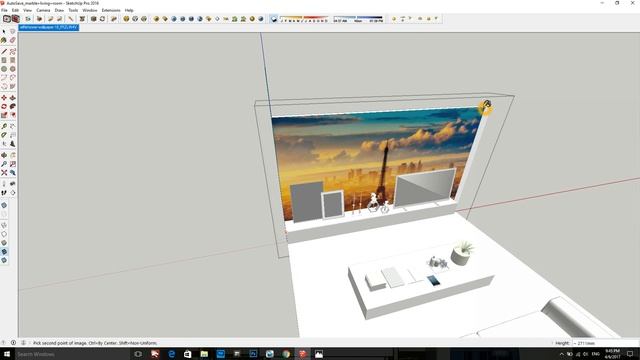This screenshot has width=640, height=360.
Task: Pick the Eraser tool
Action: (13, 40)
